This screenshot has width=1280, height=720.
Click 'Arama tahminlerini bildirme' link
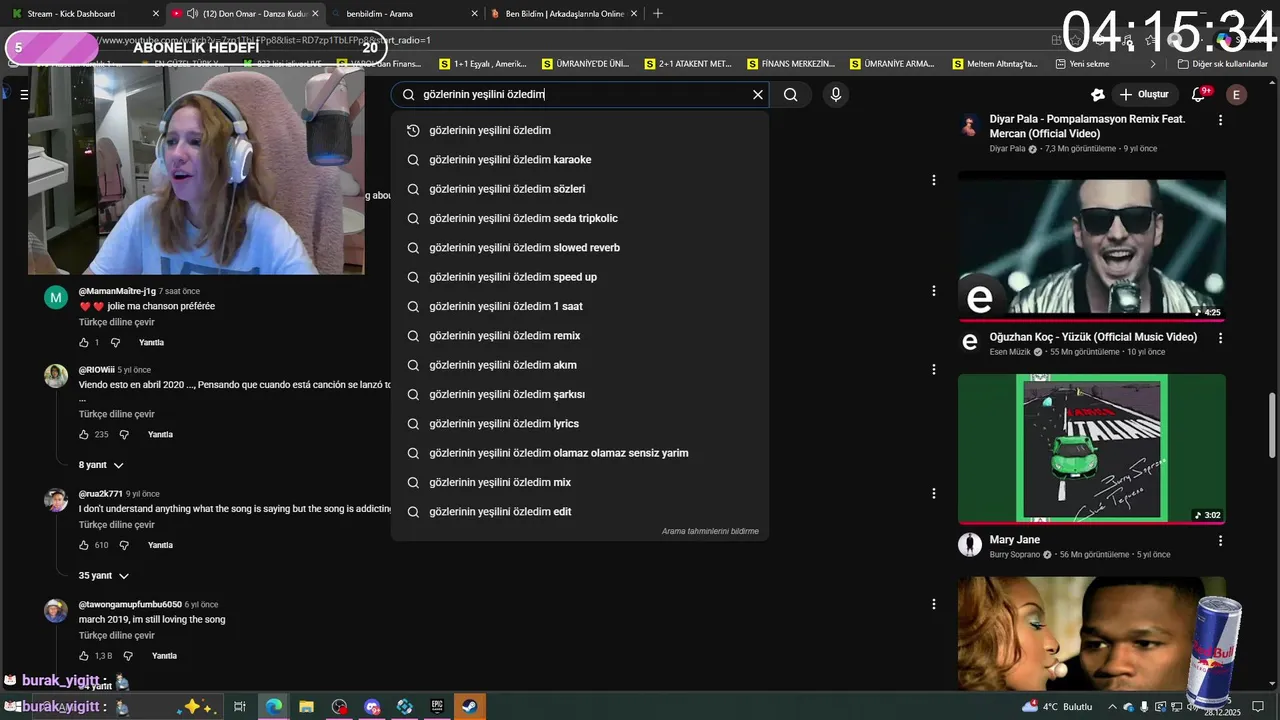pos(710,531)
